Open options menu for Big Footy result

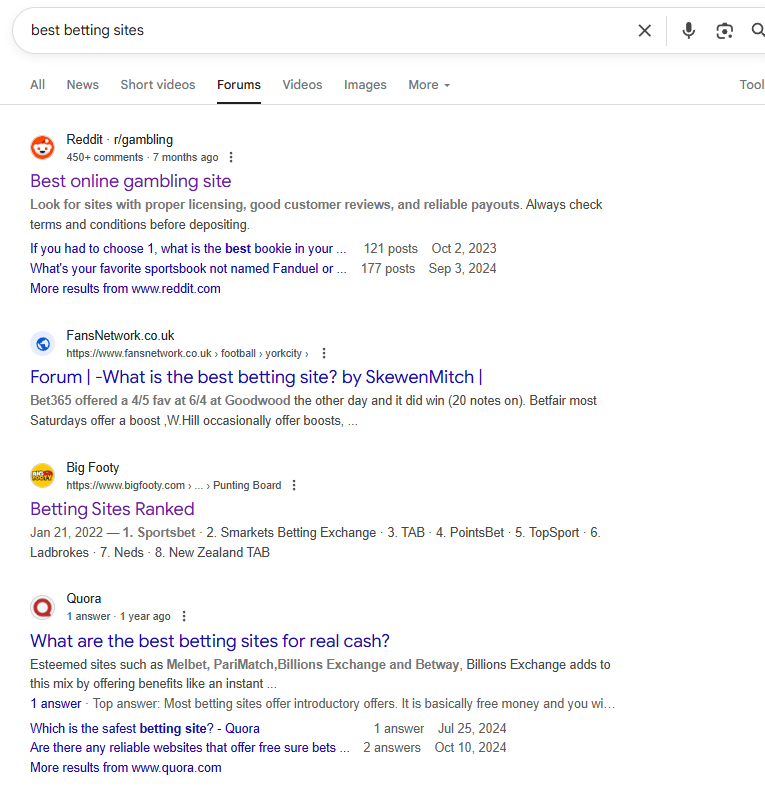coord(294,485)
